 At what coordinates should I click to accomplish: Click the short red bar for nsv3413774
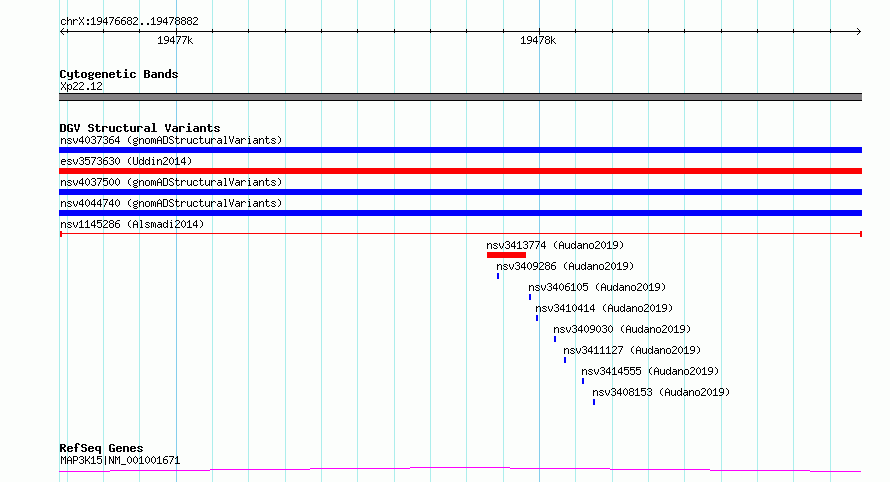(x=506, y=255)
